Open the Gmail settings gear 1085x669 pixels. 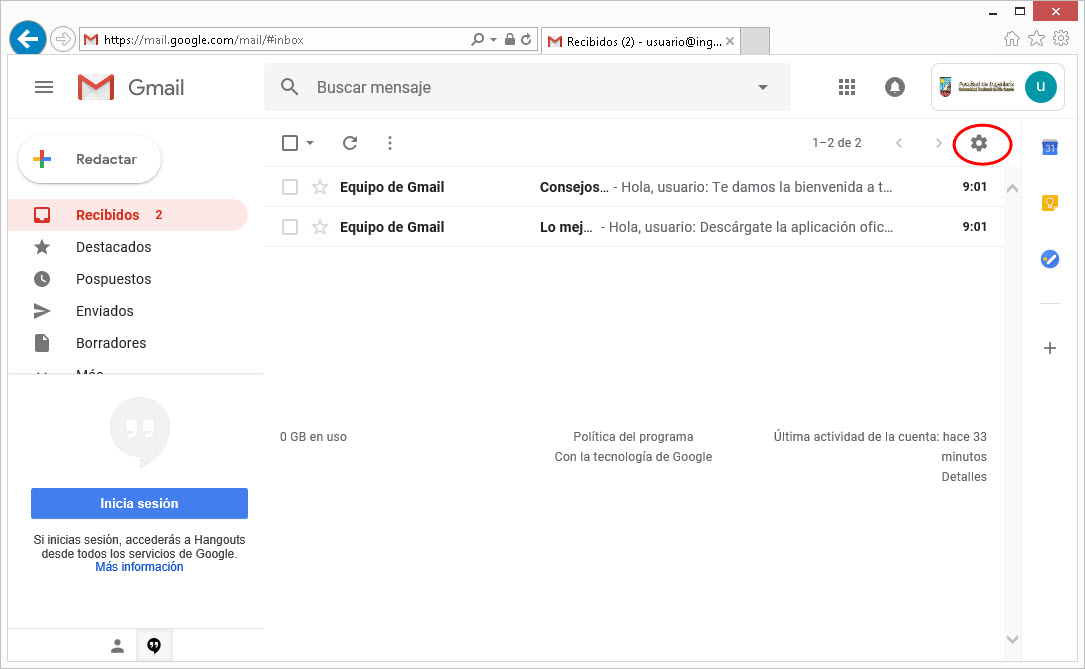coord(978,143)
